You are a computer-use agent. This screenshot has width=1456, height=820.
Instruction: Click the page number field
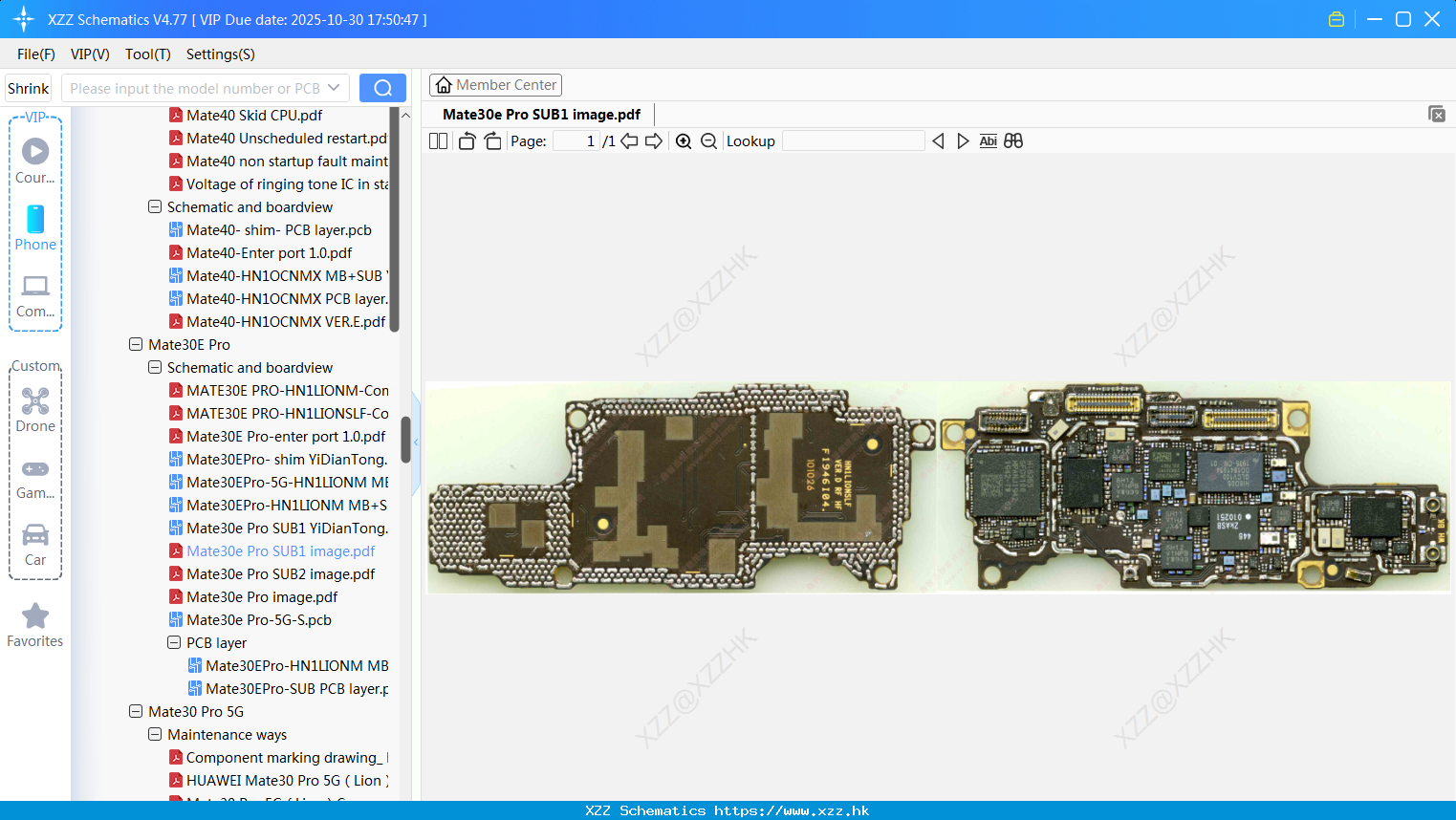[x=576, y=140]
